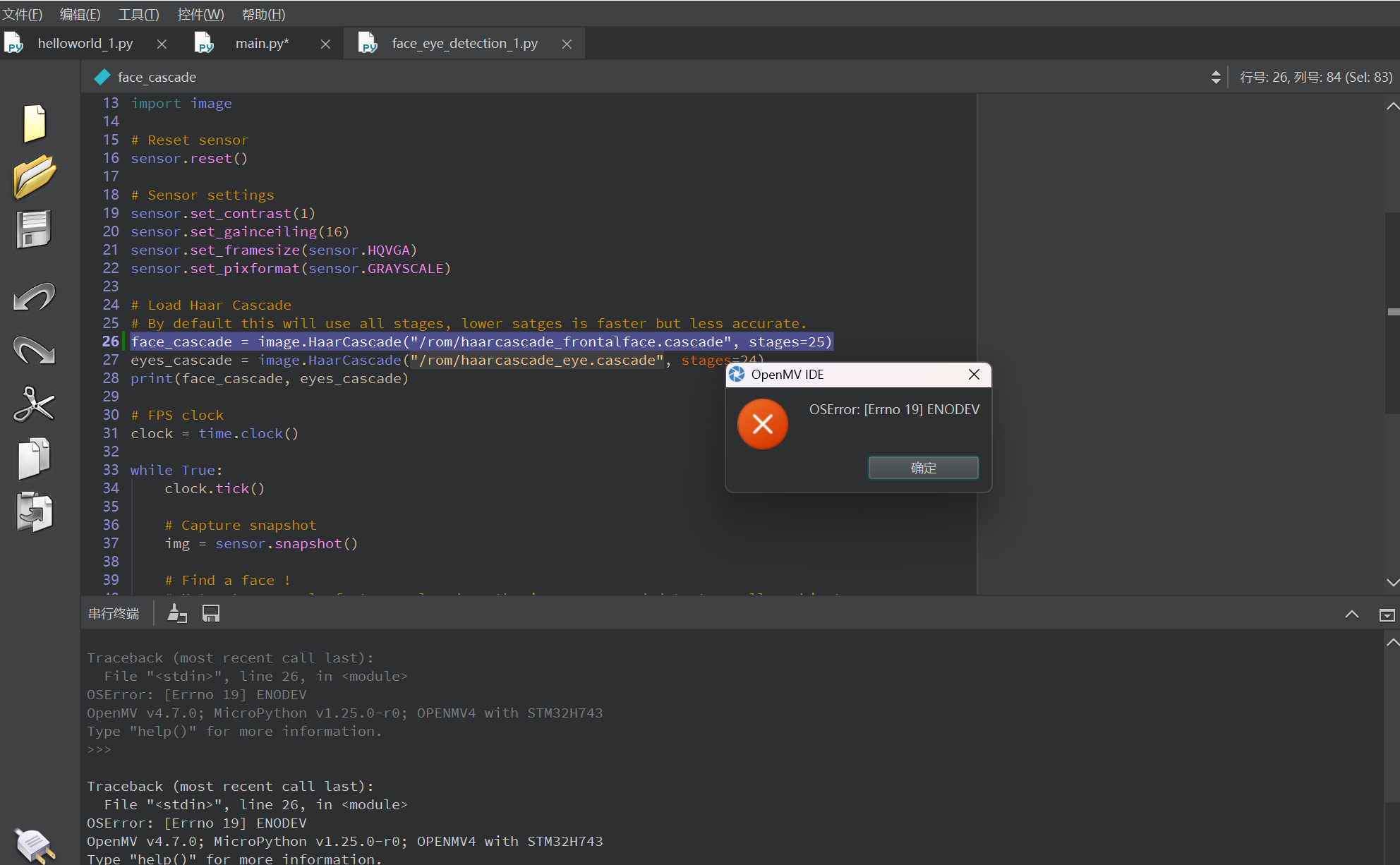Click the red error icon in dialog
The width and height of the screenshot is (1400, 865).
pyautogui.click(x=762, y=424)
